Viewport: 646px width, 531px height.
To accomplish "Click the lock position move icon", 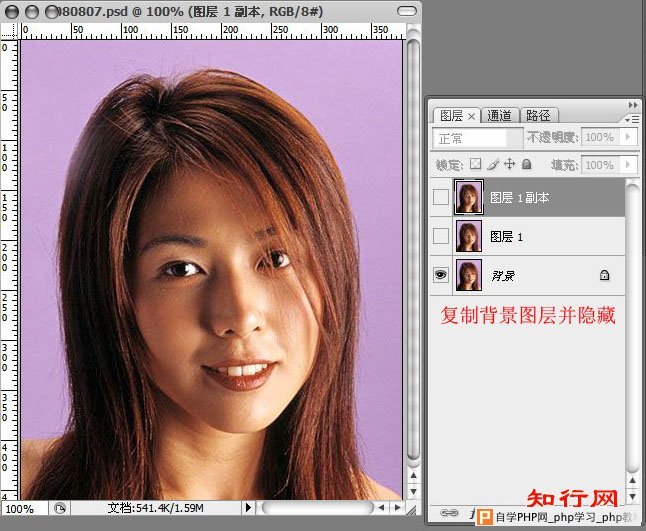I will pyautogui.click(x=510, y=164).
